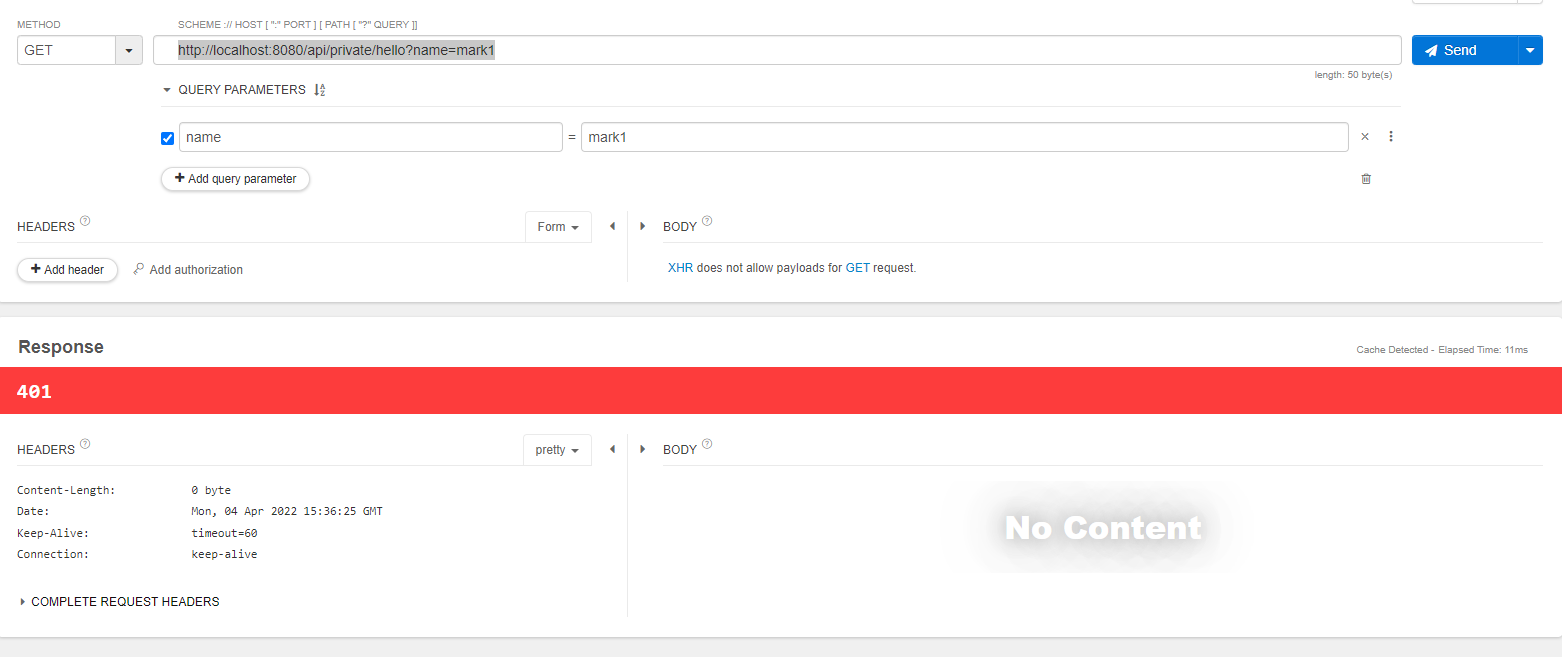Image resolution: width=1562 pixels, height=657 pixels.
Task: Remove the name query parameter
Action: pyautogui.click(x=1365, y=137)
